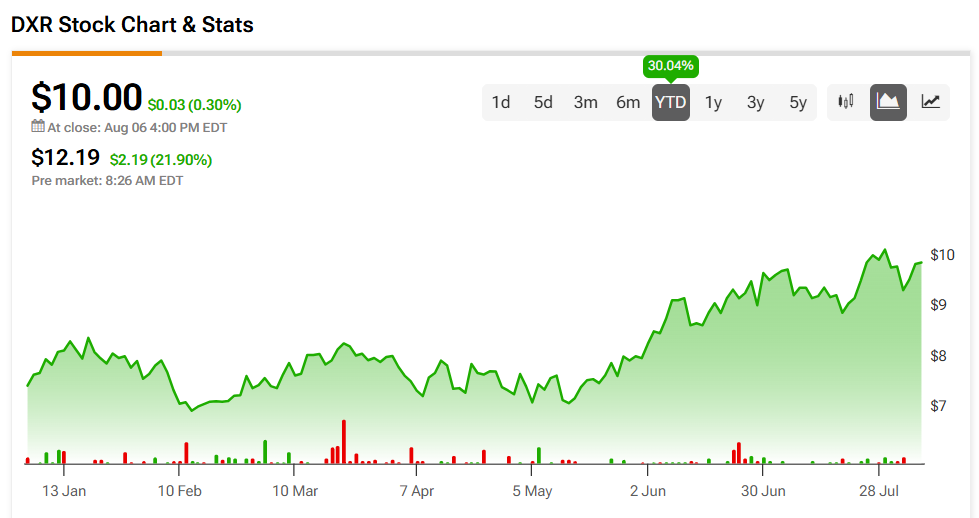
Task: Switch to candlestick chart view
Action: click(x=847, y=102)
